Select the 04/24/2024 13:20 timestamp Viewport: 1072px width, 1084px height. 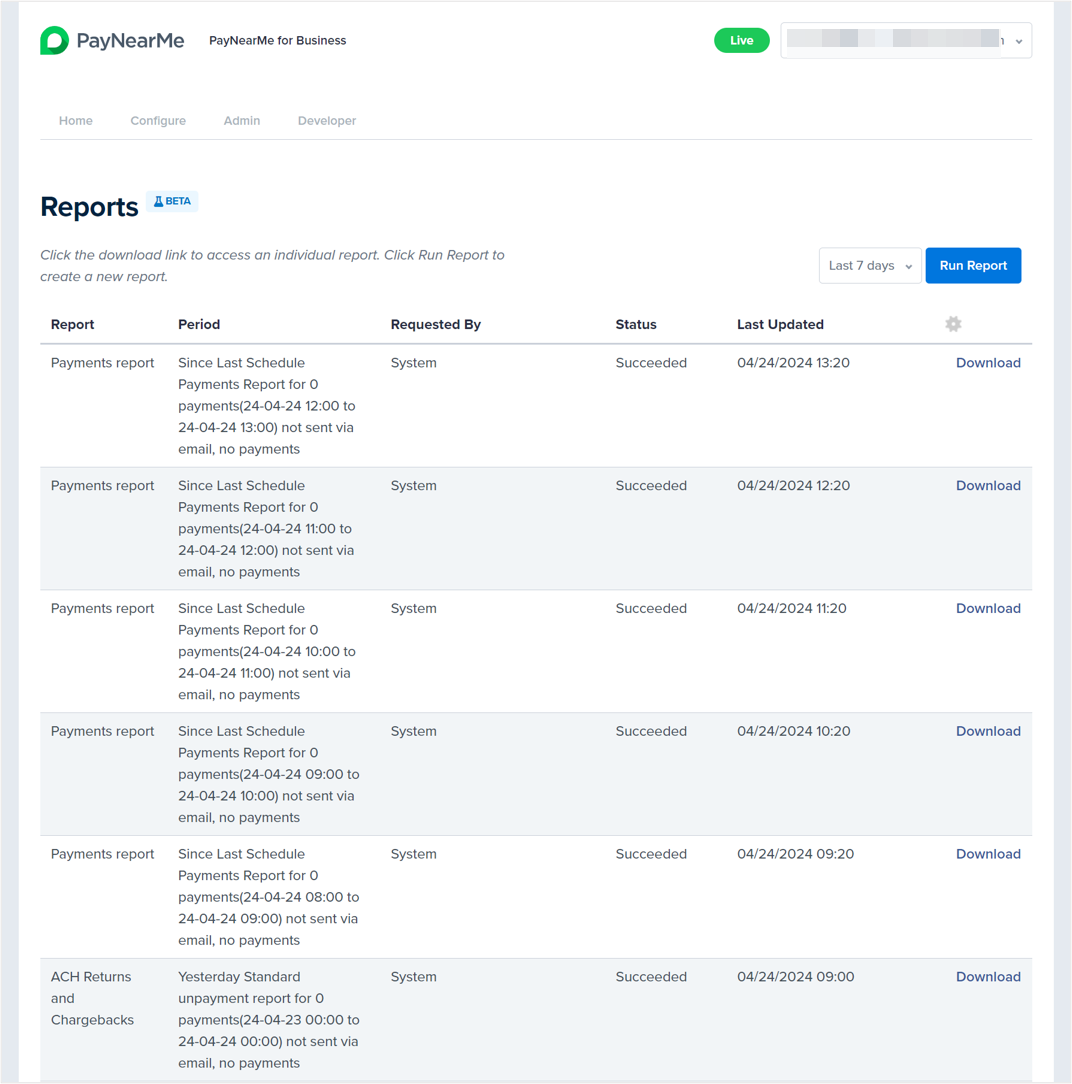tap(793, 363)
